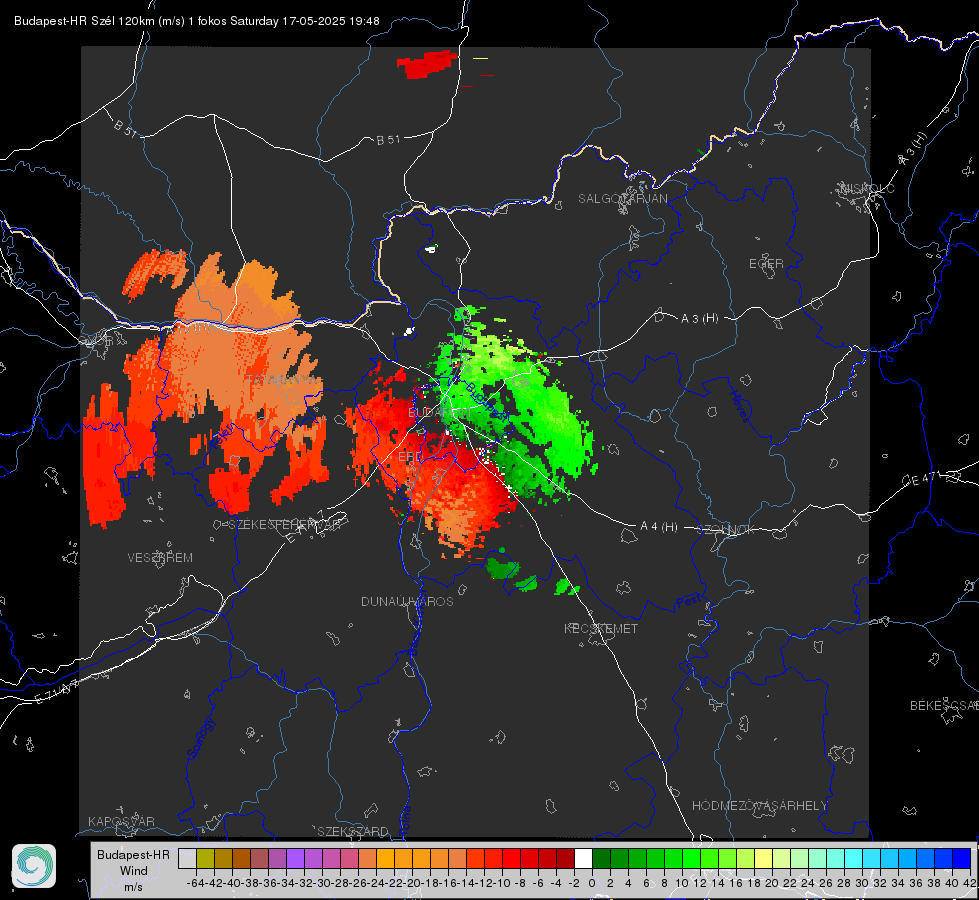Image resolution: width=979 pixels, height=900 pixels.
Task: Click the legend value 42
Action: [970, 883]
